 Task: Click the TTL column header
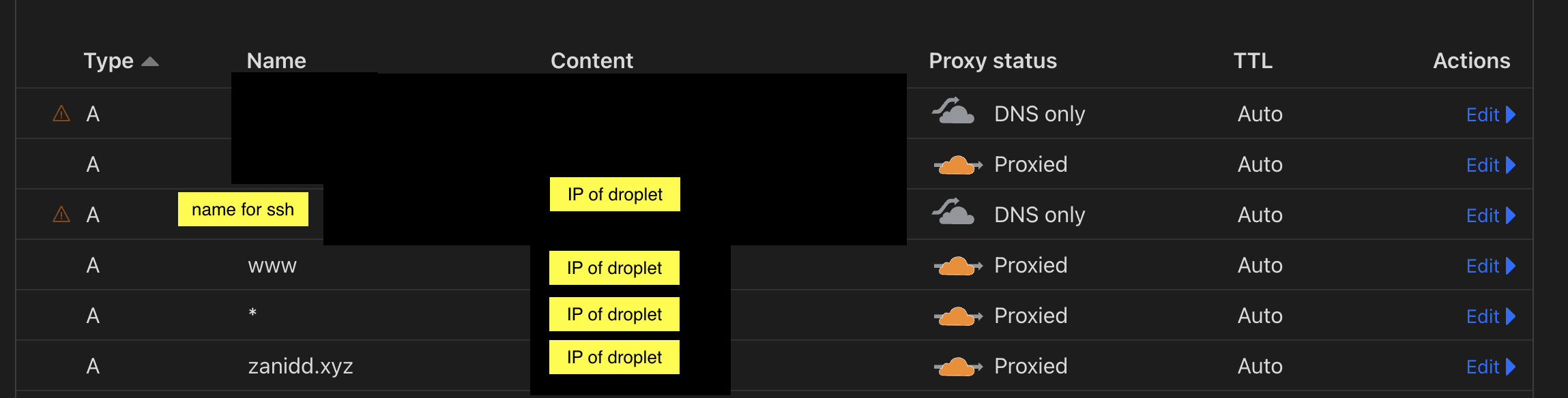click(1253, 61)
